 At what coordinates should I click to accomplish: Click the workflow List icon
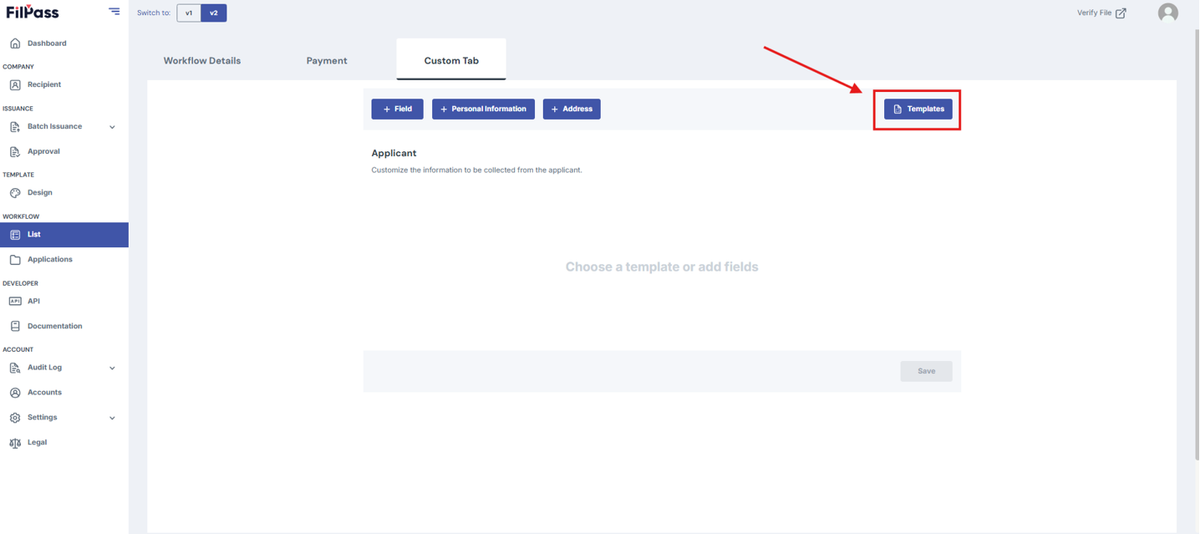[15, 235]
